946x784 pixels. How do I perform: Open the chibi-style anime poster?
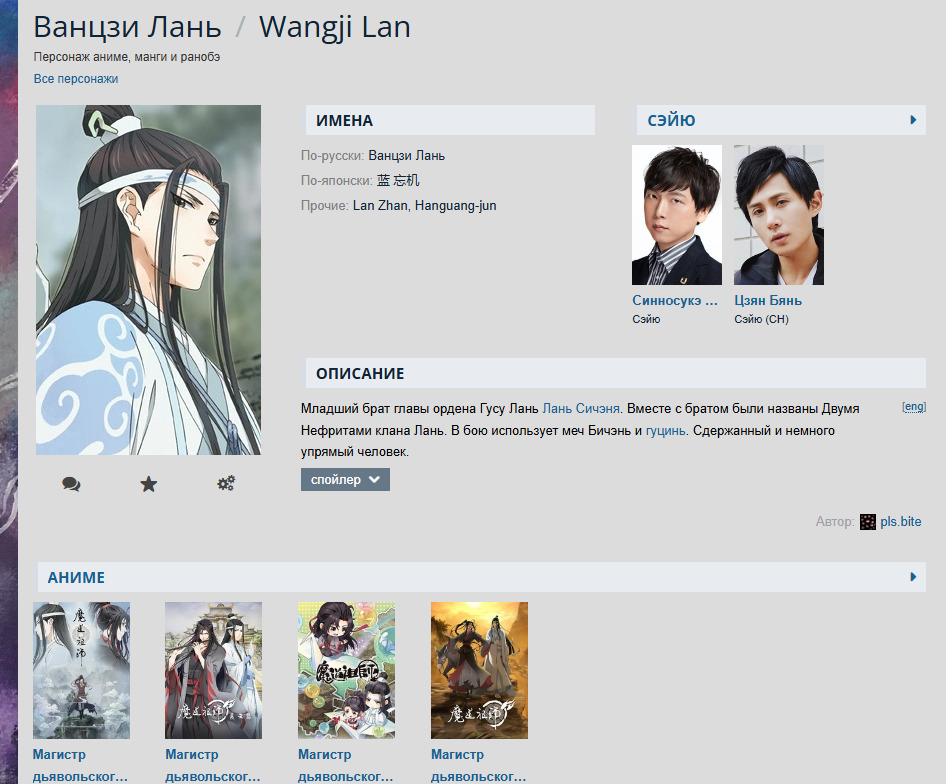(346, 671)
